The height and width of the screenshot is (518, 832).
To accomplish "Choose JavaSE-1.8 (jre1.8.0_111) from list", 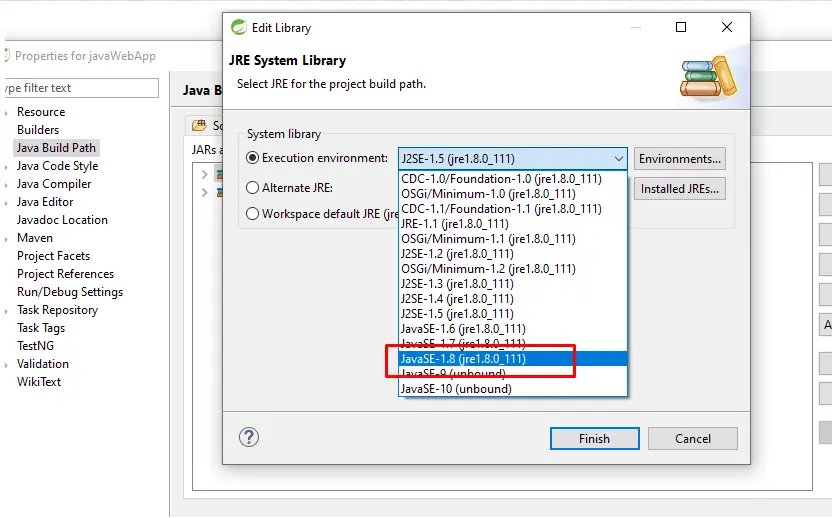I will (513, 359).
